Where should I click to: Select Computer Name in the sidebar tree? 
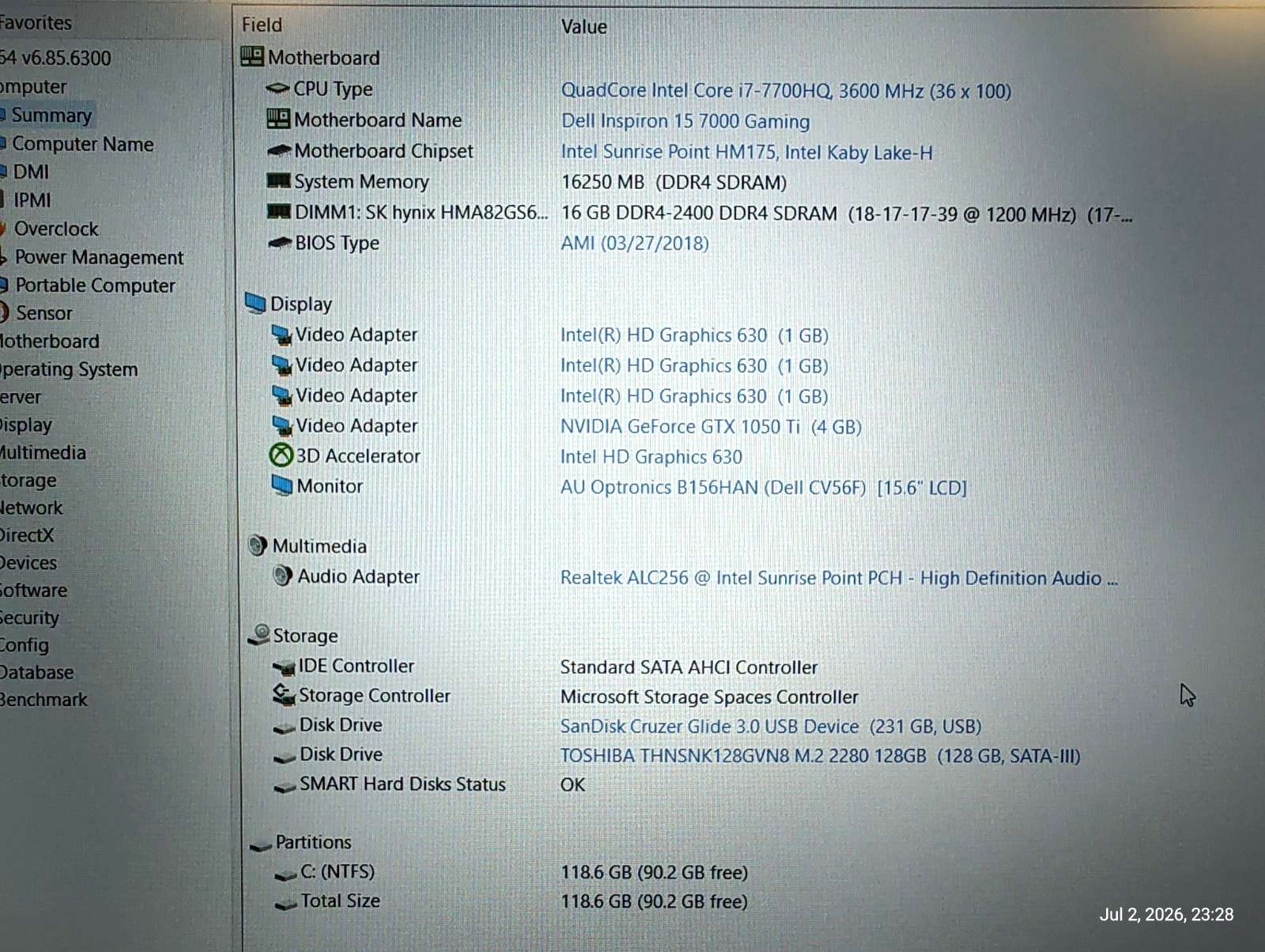coord(83,144)
